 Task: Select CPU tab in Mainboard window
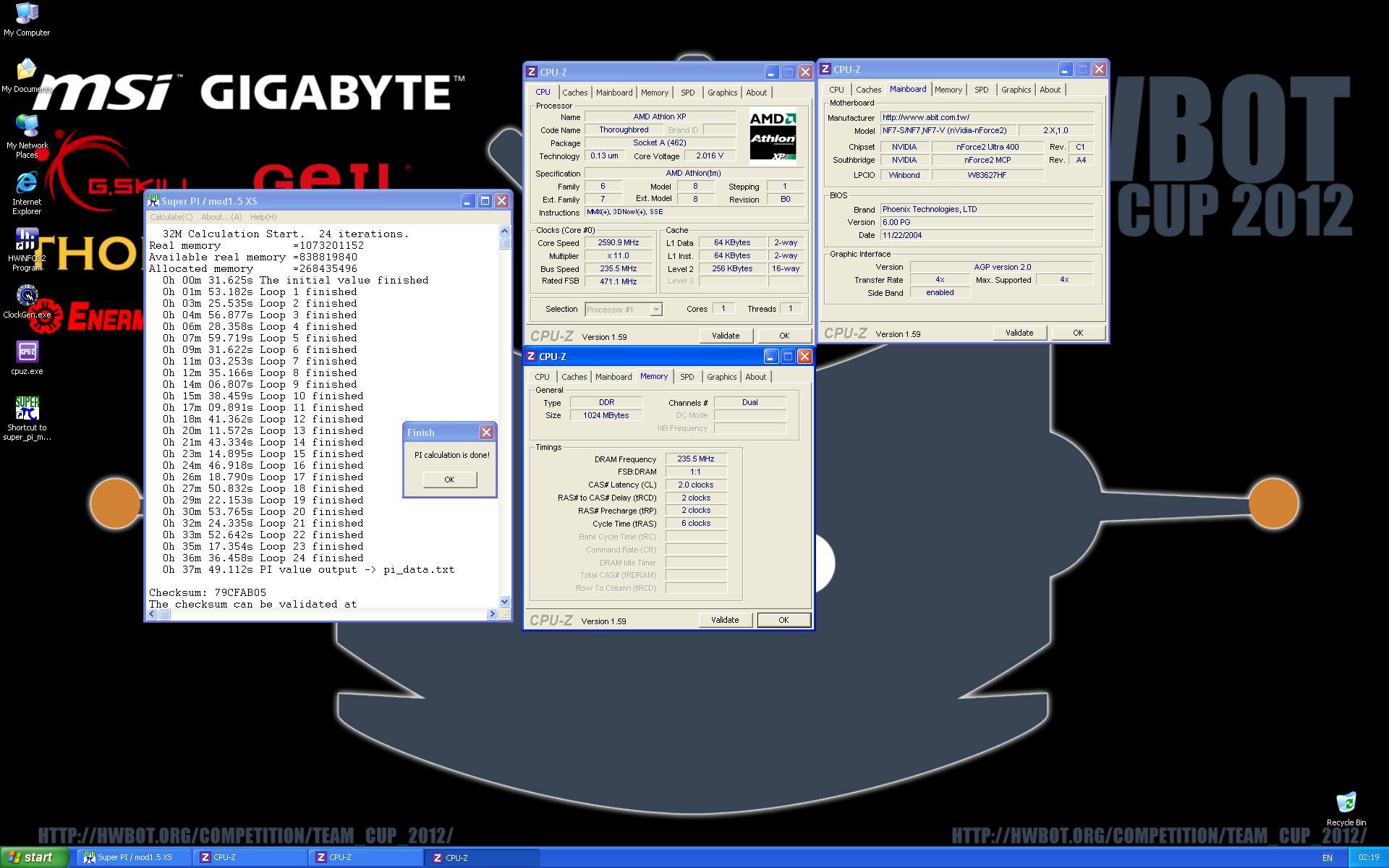836,90
